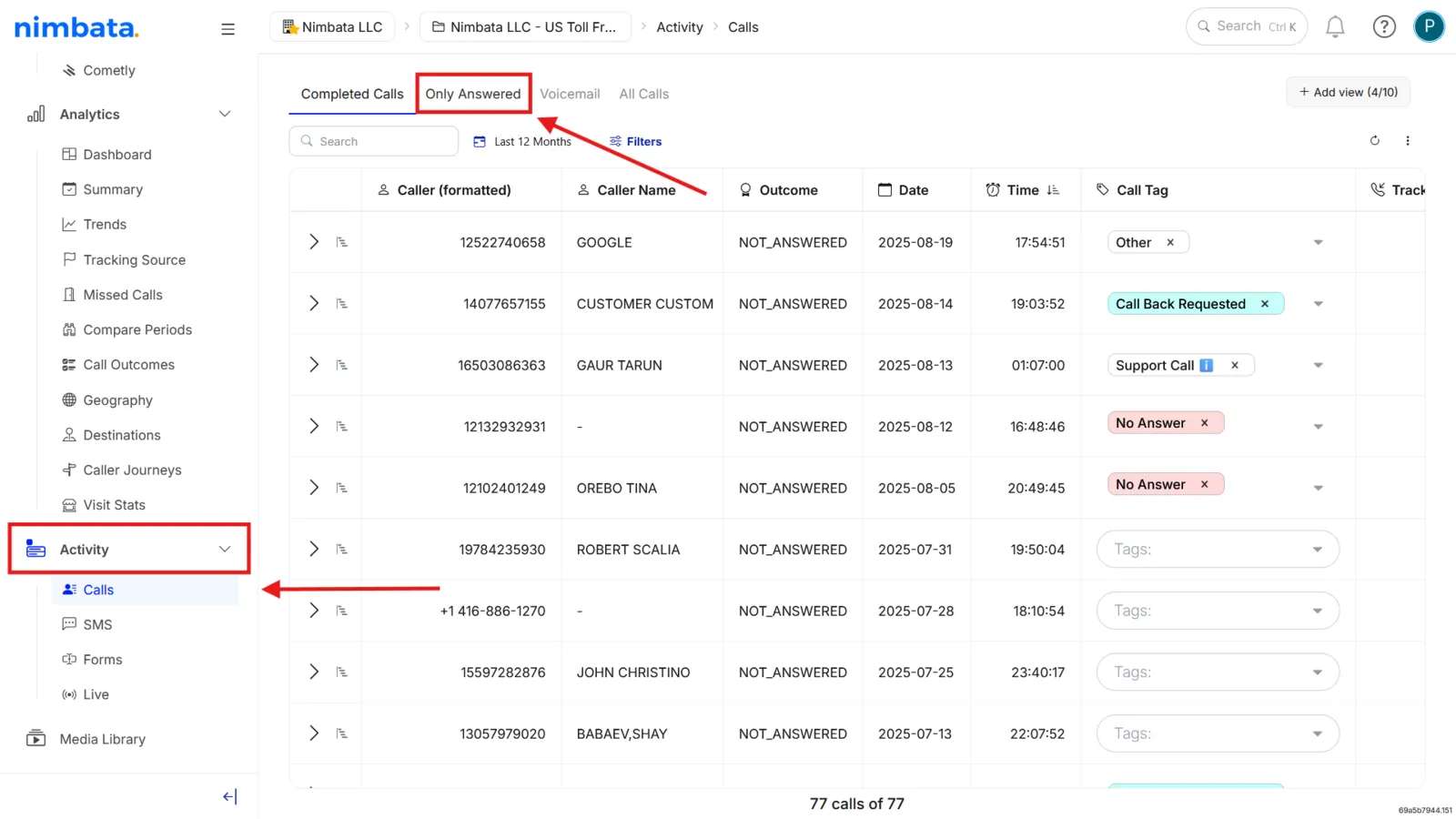Select the Completed Calls tab
The height and width of the screenshot is (819, 1456).
click(352, 94)
